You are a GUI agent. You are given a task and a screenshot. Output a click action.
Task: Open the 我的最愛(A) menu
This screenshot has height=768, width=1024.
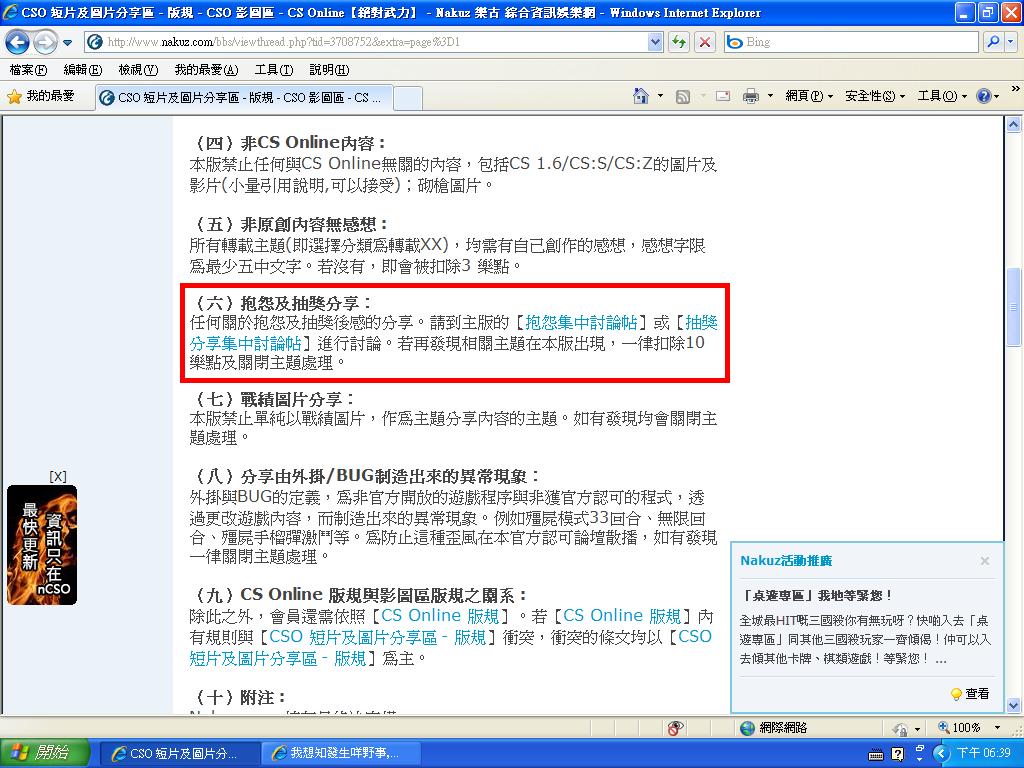(206, 69)
